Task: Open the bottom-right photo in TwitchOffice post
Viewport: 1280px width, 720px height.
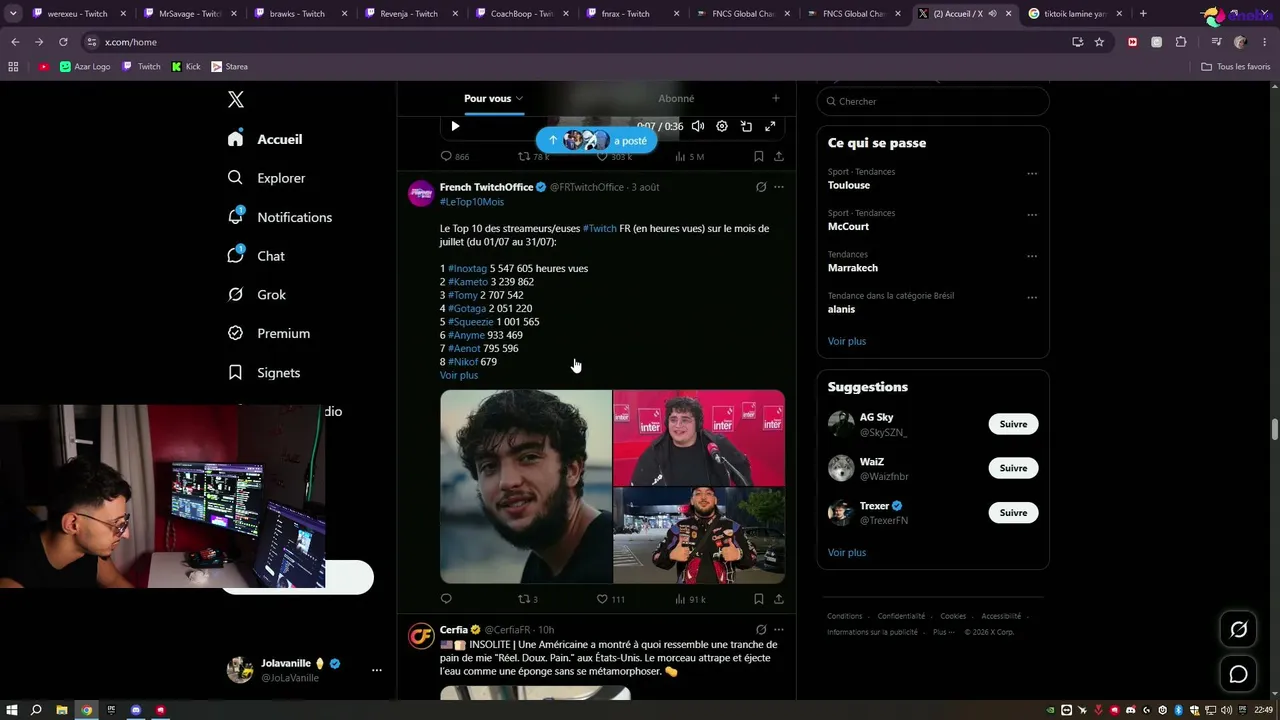Action: [699, 535]
